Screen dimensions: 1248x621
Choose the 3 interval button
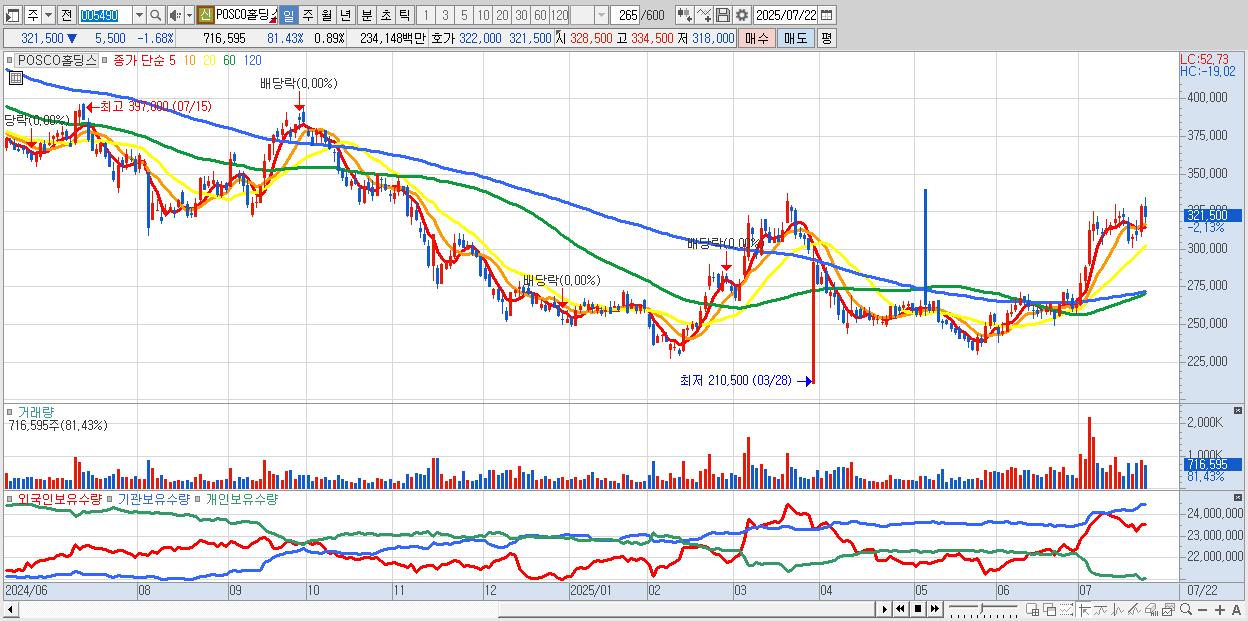pos(445,15)
